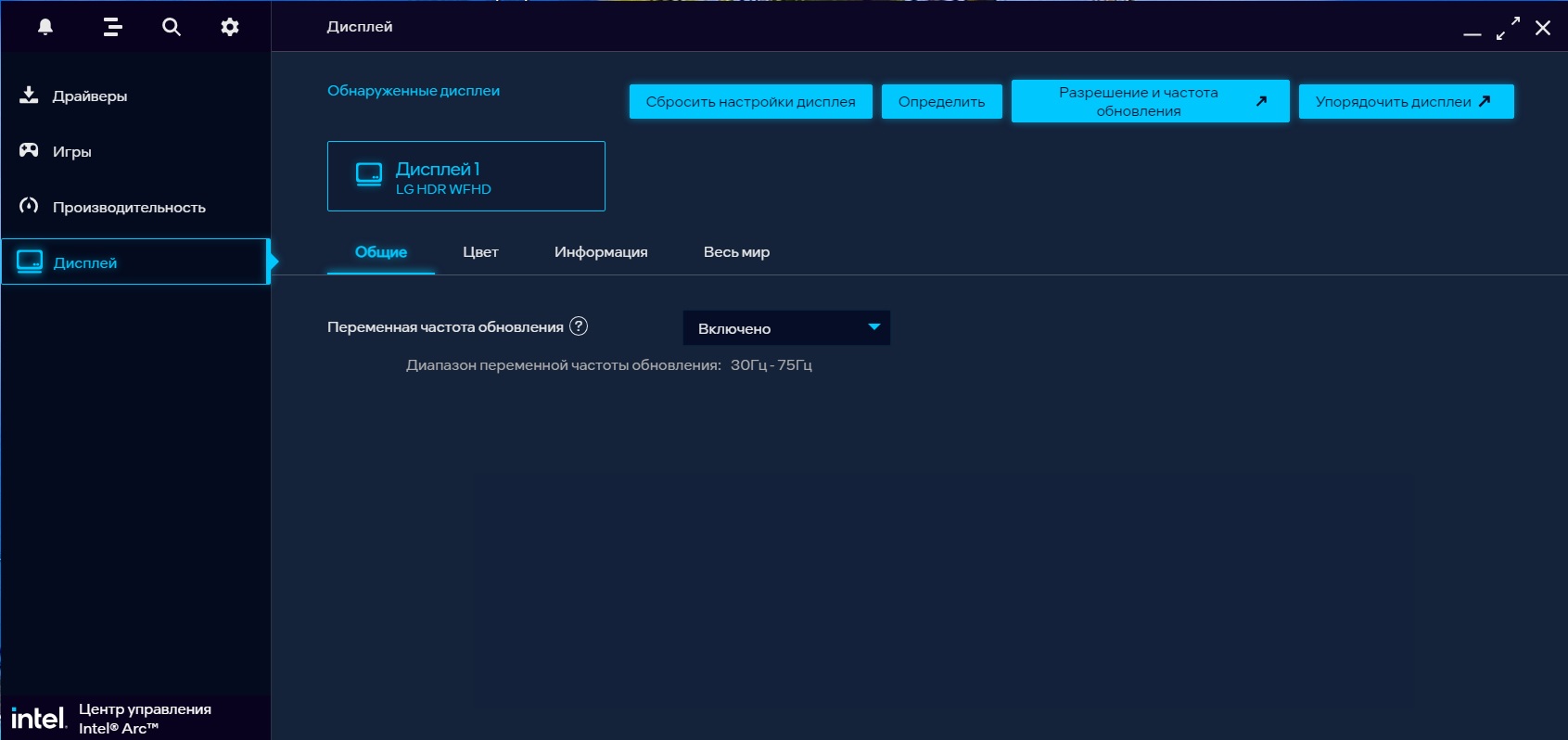The height and width of the screenshot is (740, 1568).
Task: Click the Performance gauge icon in sidebar
Action: 29,206
